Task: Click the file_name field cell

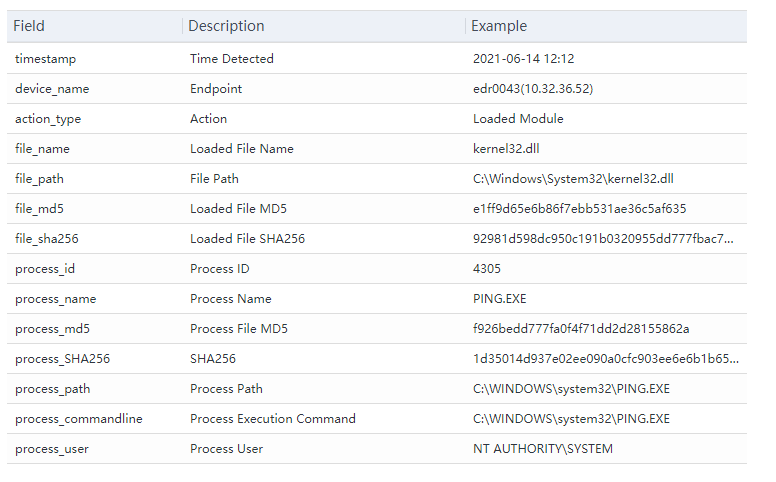Action: click(42, 149)
